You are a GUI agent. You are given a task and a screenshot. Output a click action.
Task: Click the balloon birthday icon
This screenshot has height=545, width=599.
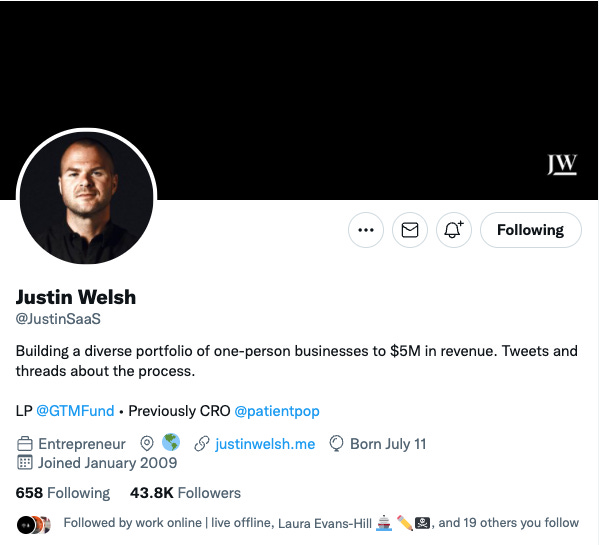pos(336,444)
